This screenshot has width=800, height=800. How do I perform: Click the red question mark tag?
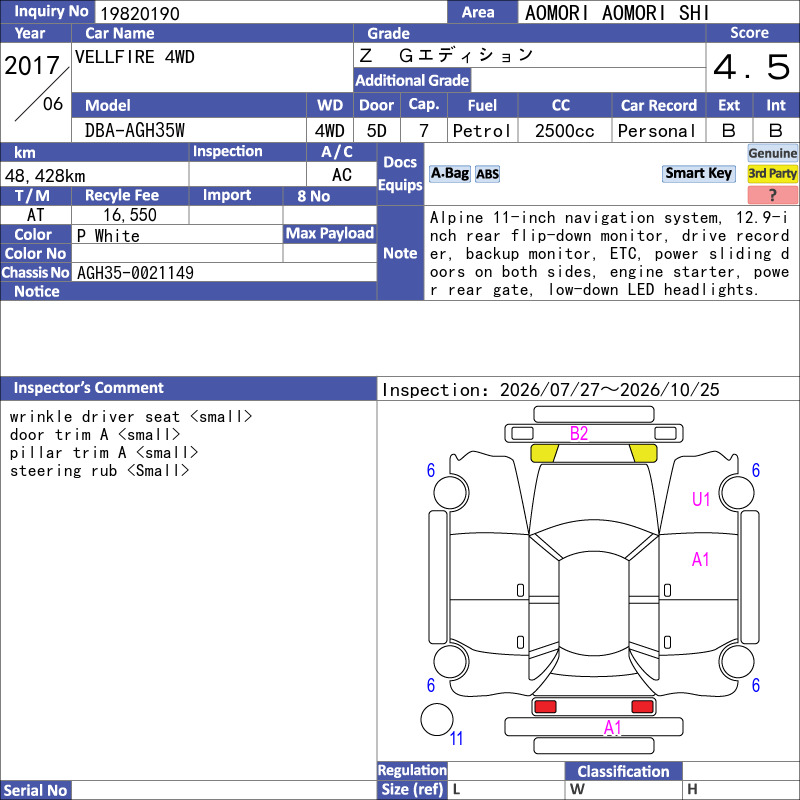click(x=772, y=195)
